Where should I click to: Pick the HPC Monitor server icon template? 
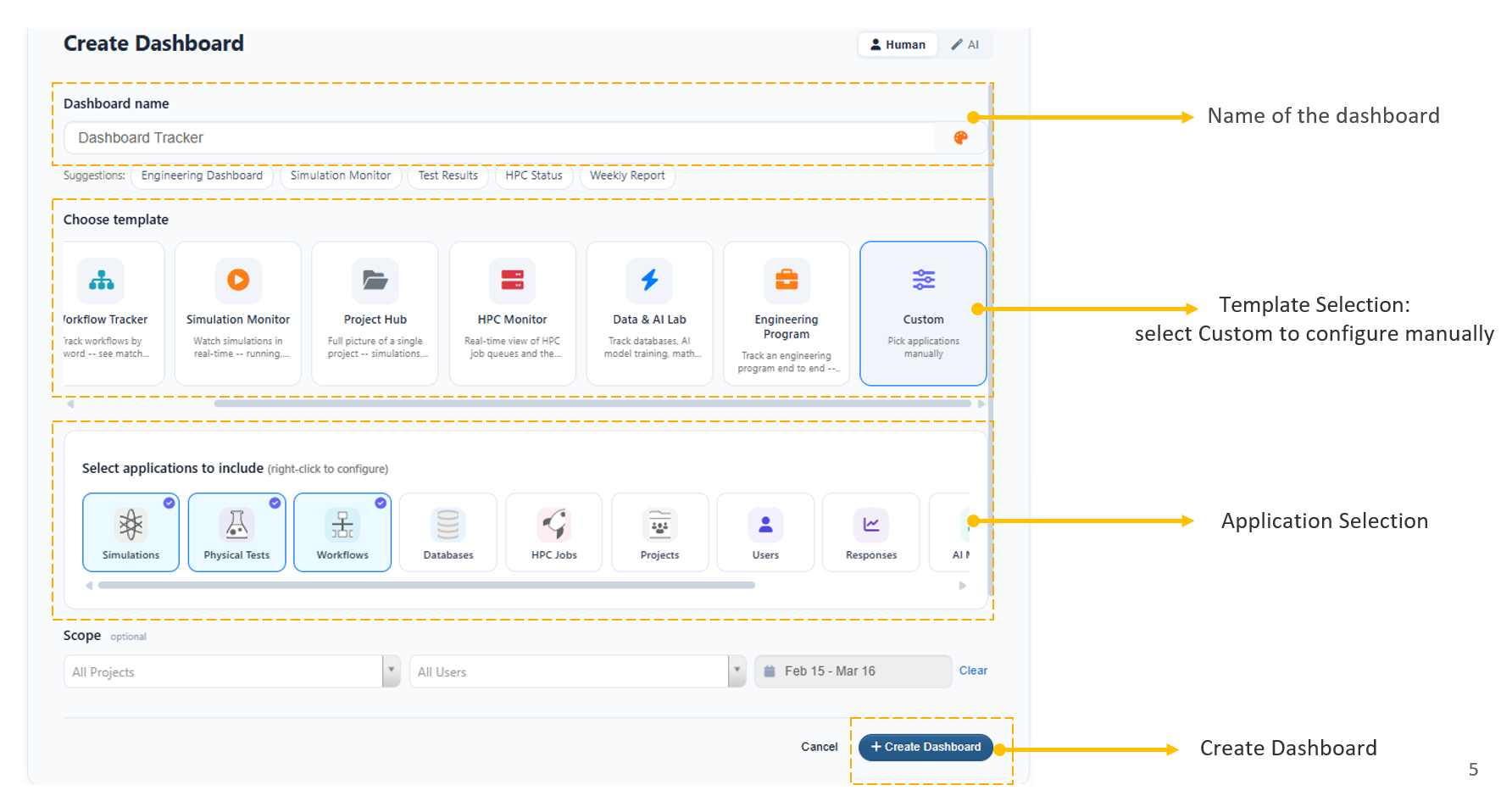click(x=512, y=280)
